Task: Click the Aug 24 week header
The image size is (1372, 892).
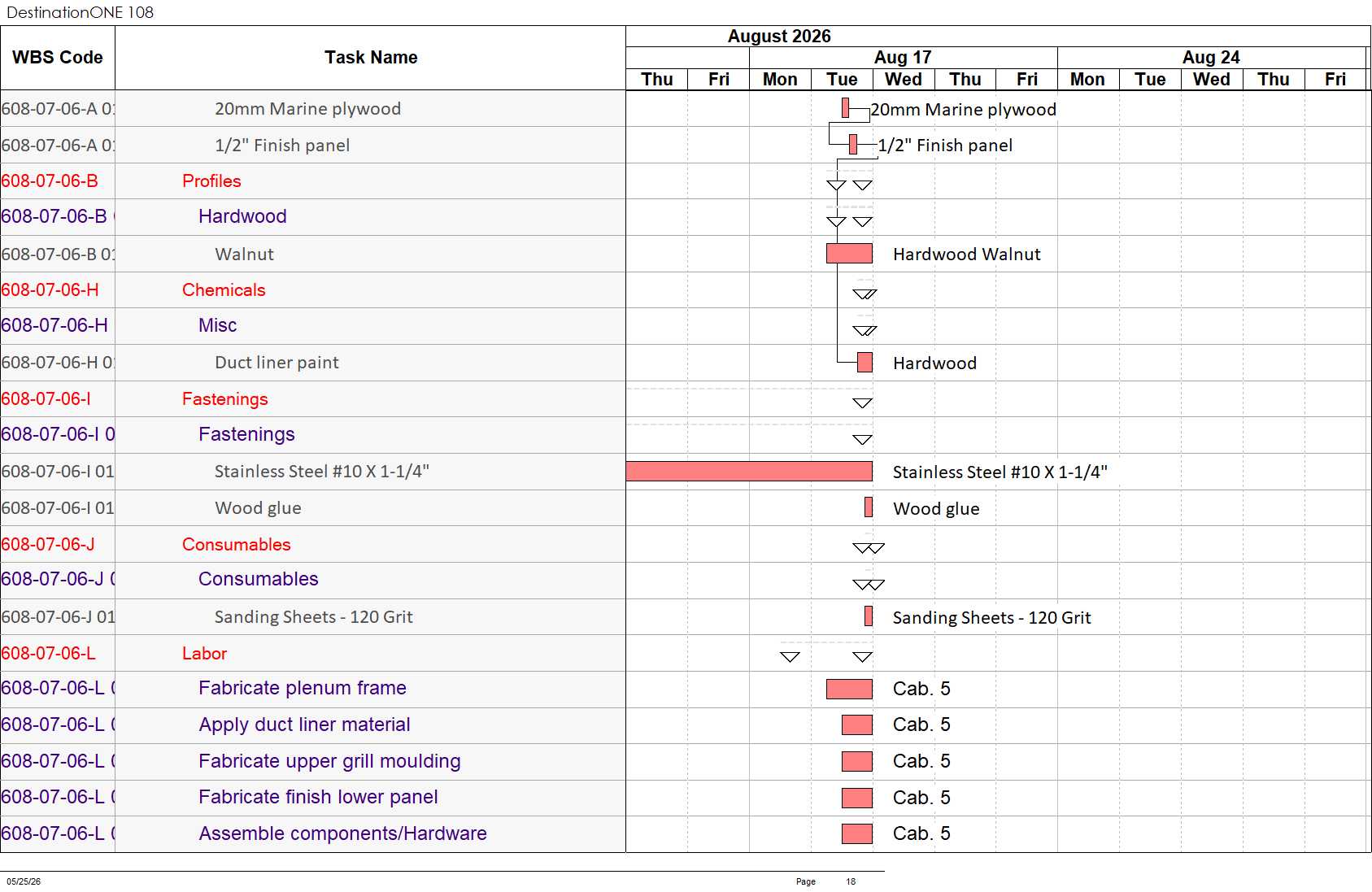Action: coord(1211,58)
